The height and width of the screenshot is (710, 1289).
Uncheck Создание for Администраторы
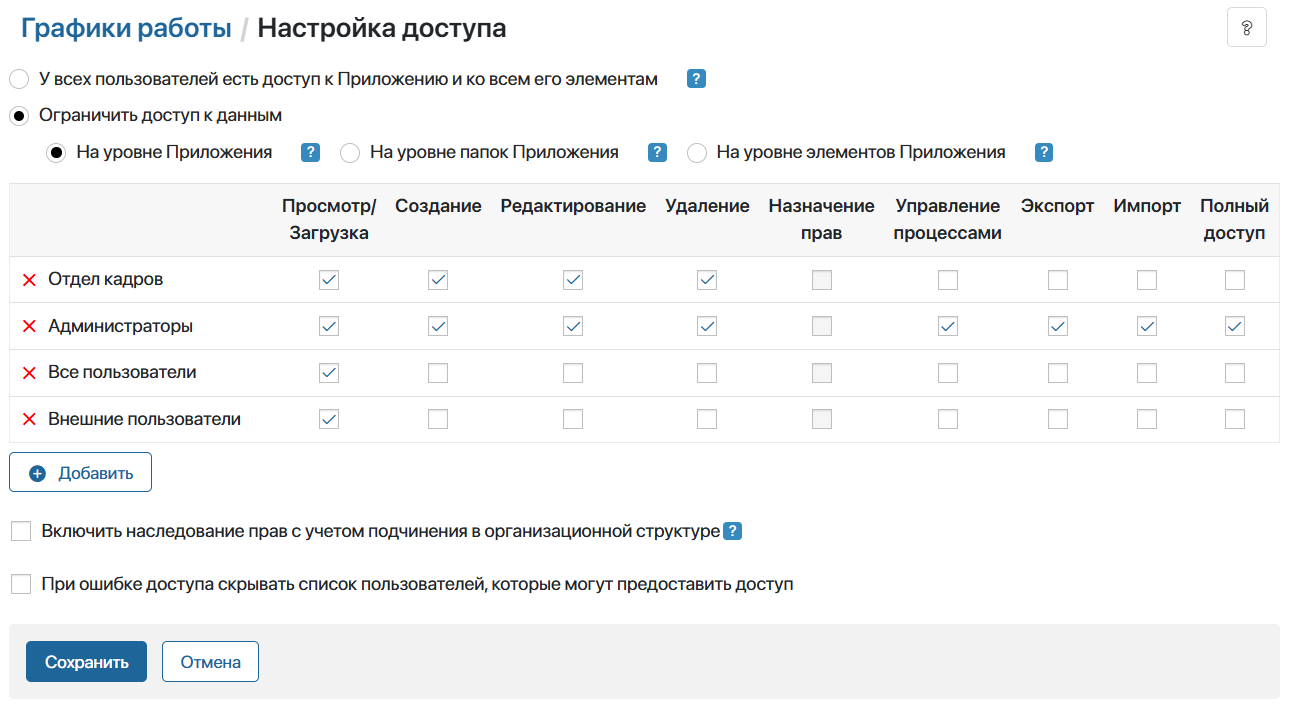(438, 326)
